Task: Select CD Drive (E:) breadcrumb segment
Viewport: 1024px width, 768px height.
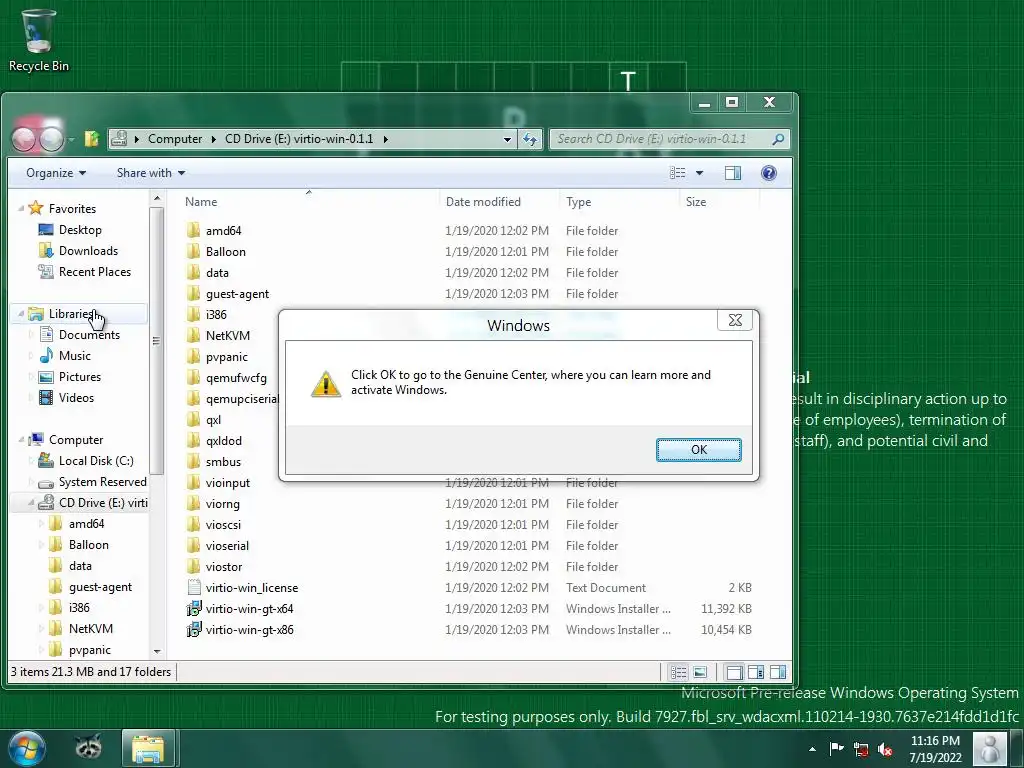Action: click(x=299, y=139)
